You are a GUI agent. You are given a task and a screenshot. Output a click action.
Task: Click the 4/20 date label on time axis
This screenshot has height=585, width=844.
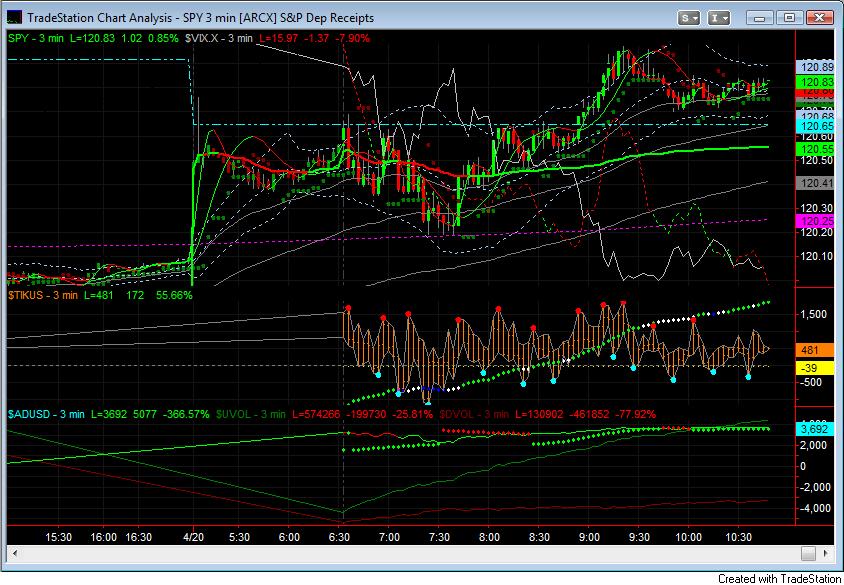193,537
